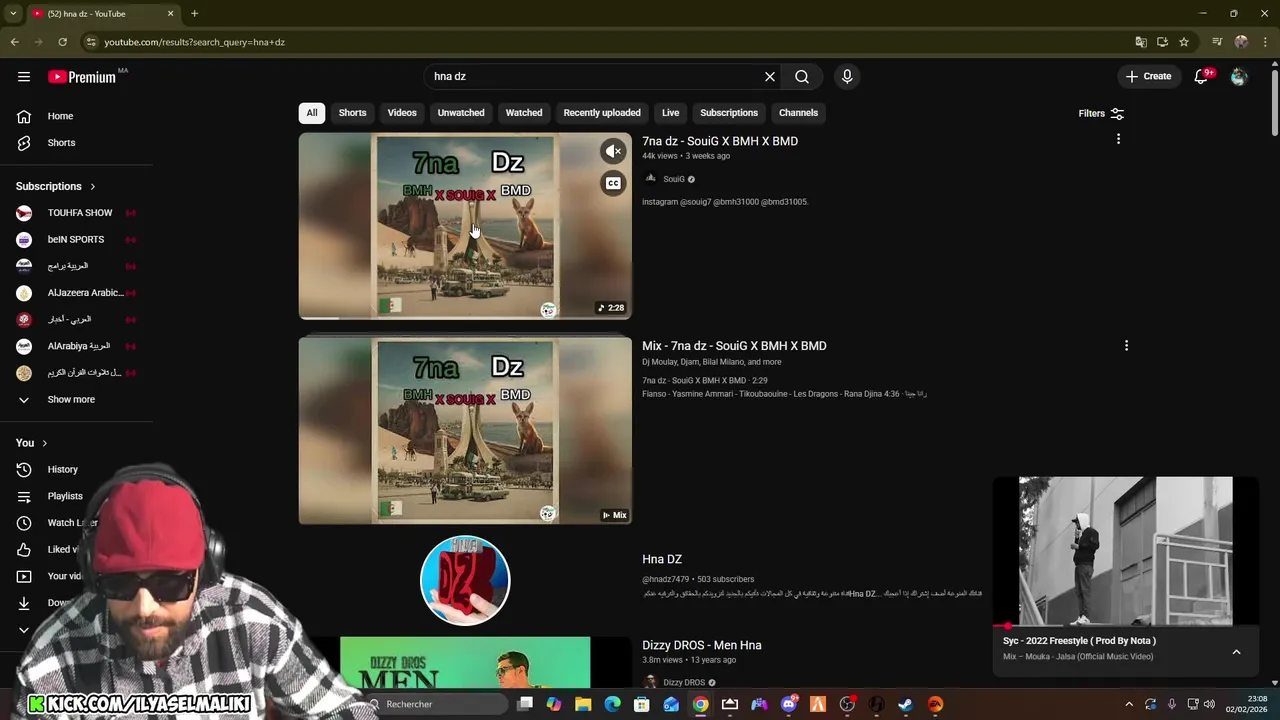
Task: Clear the search box text
Action: tap(769, 76)
